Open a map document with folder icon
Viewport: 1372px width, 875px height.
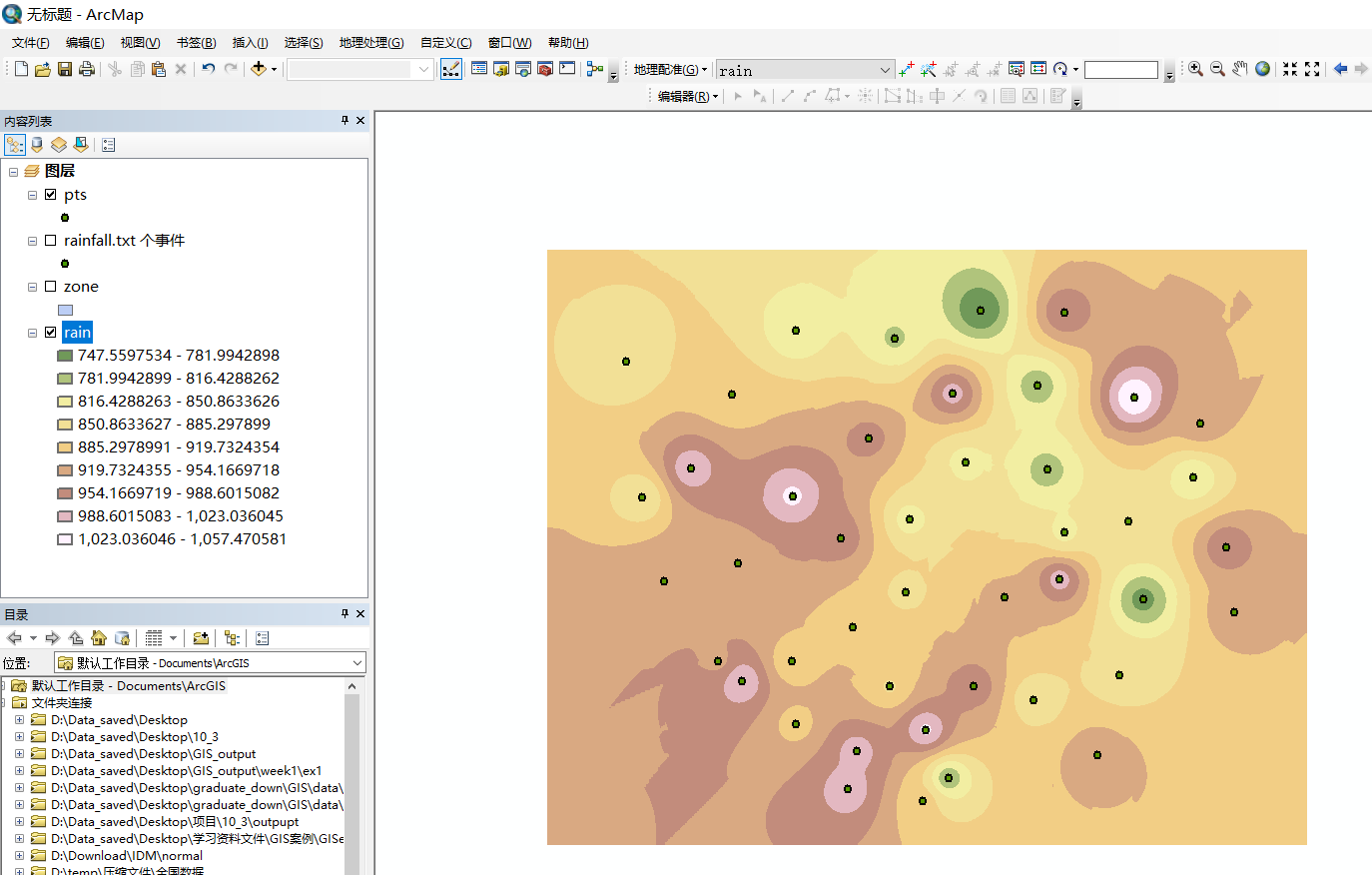[x=43, y=69]
